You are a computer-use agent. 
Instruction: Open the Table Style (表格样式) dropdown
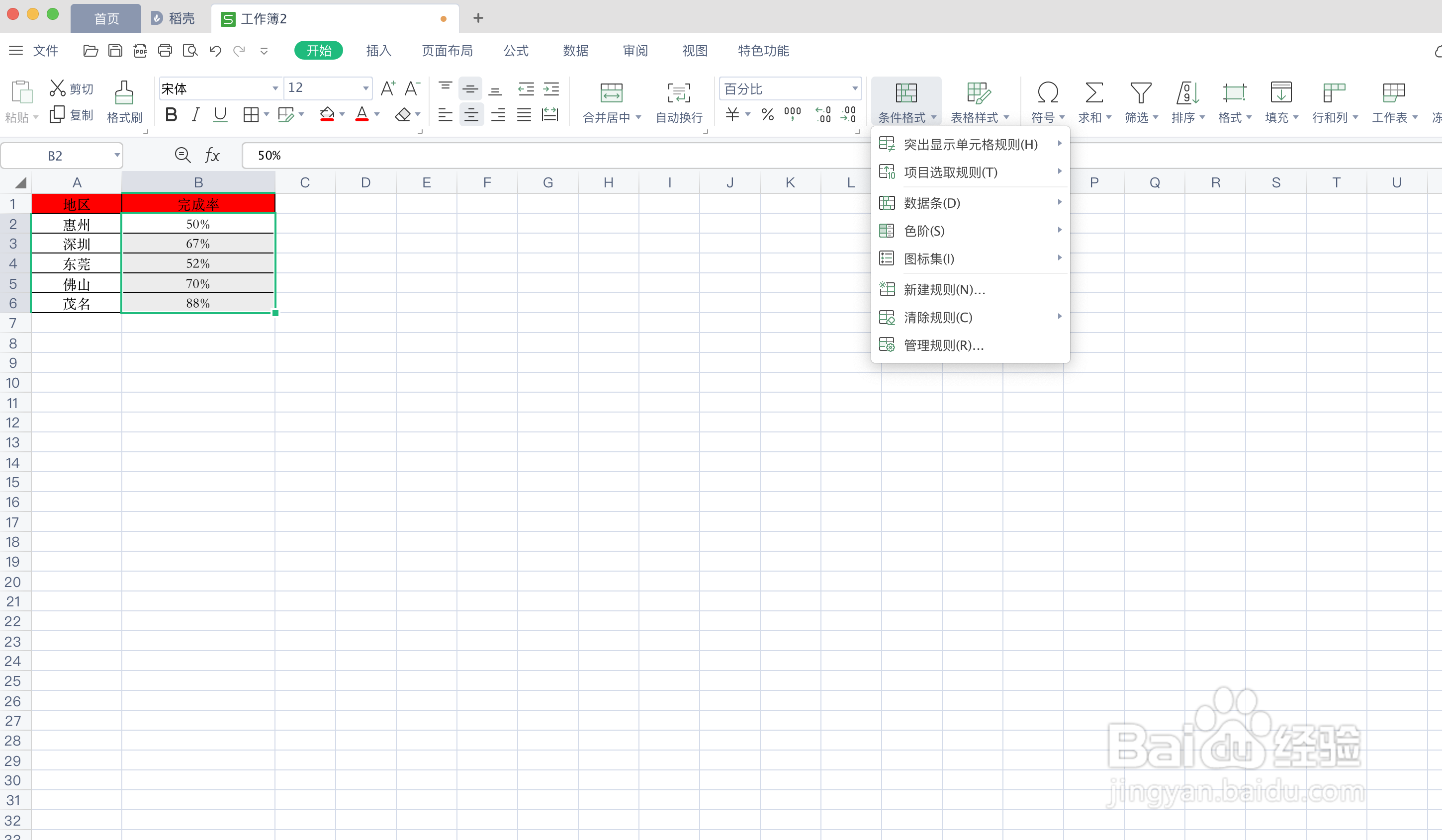pyautogui.click(x=979, y=102)
